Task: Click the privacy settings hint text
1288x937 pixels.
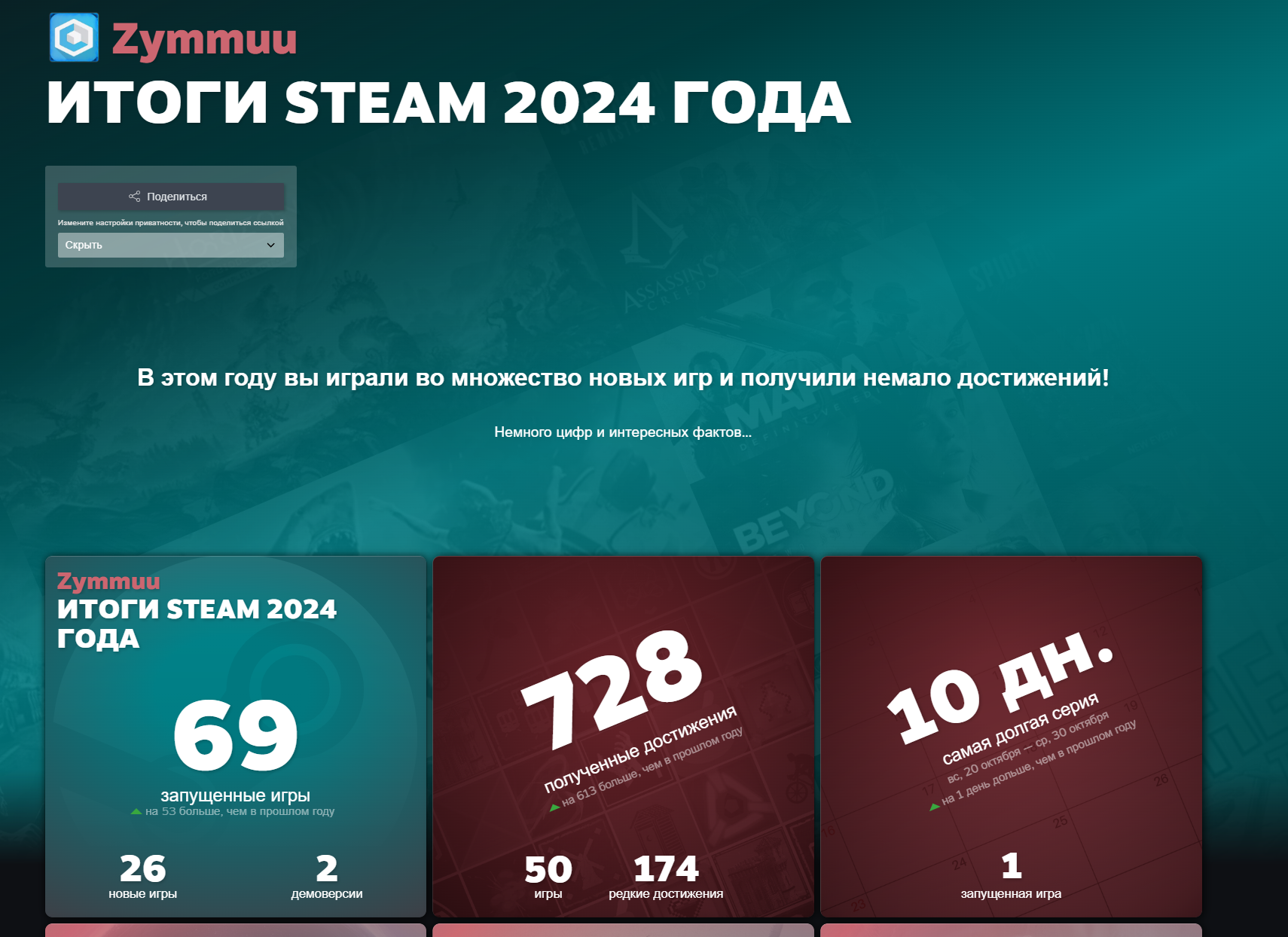Action: pos(171,223)
